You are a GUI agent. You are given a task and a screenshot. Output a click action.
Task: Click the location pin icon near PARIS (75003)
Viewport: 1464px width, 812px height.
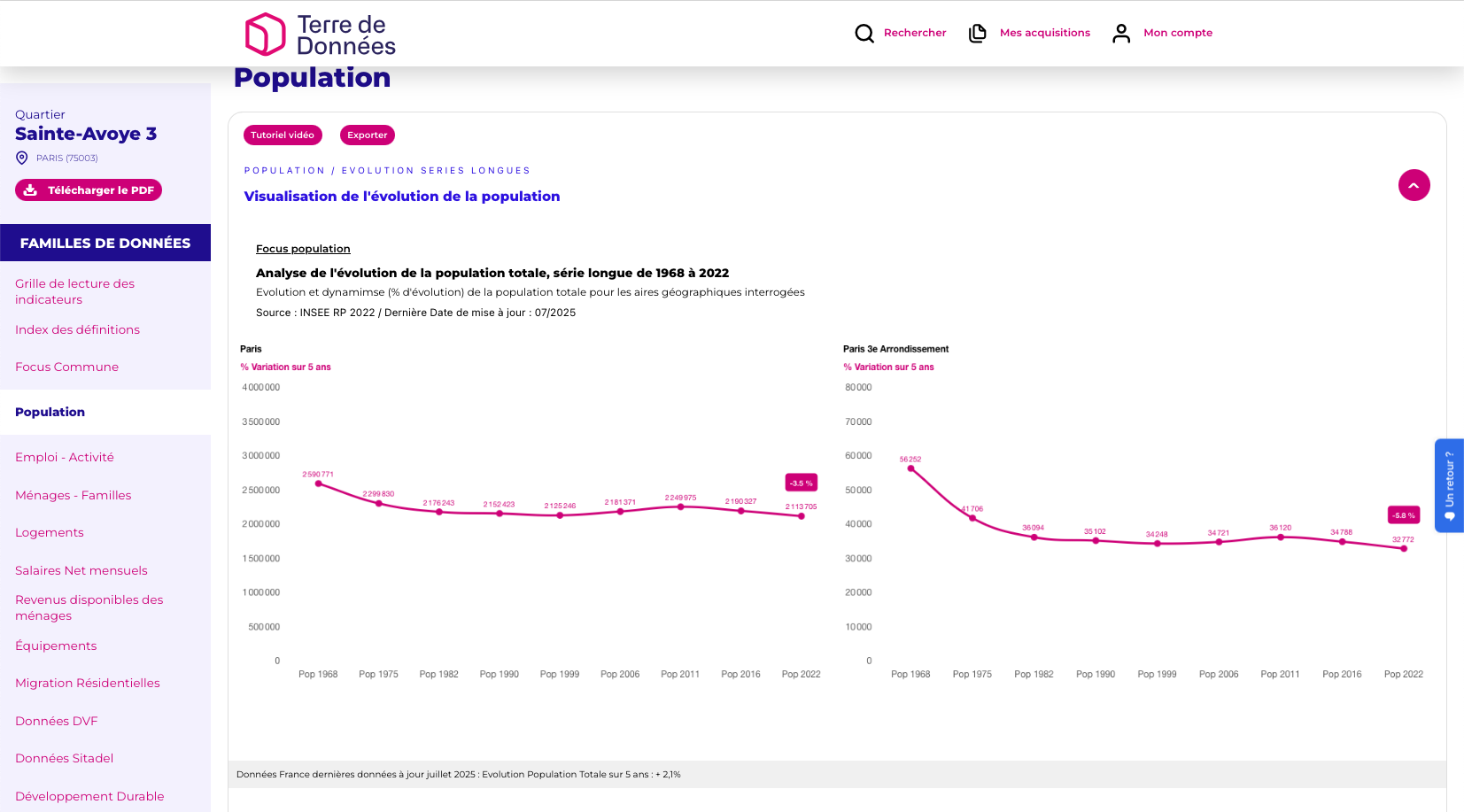[22, 158]
